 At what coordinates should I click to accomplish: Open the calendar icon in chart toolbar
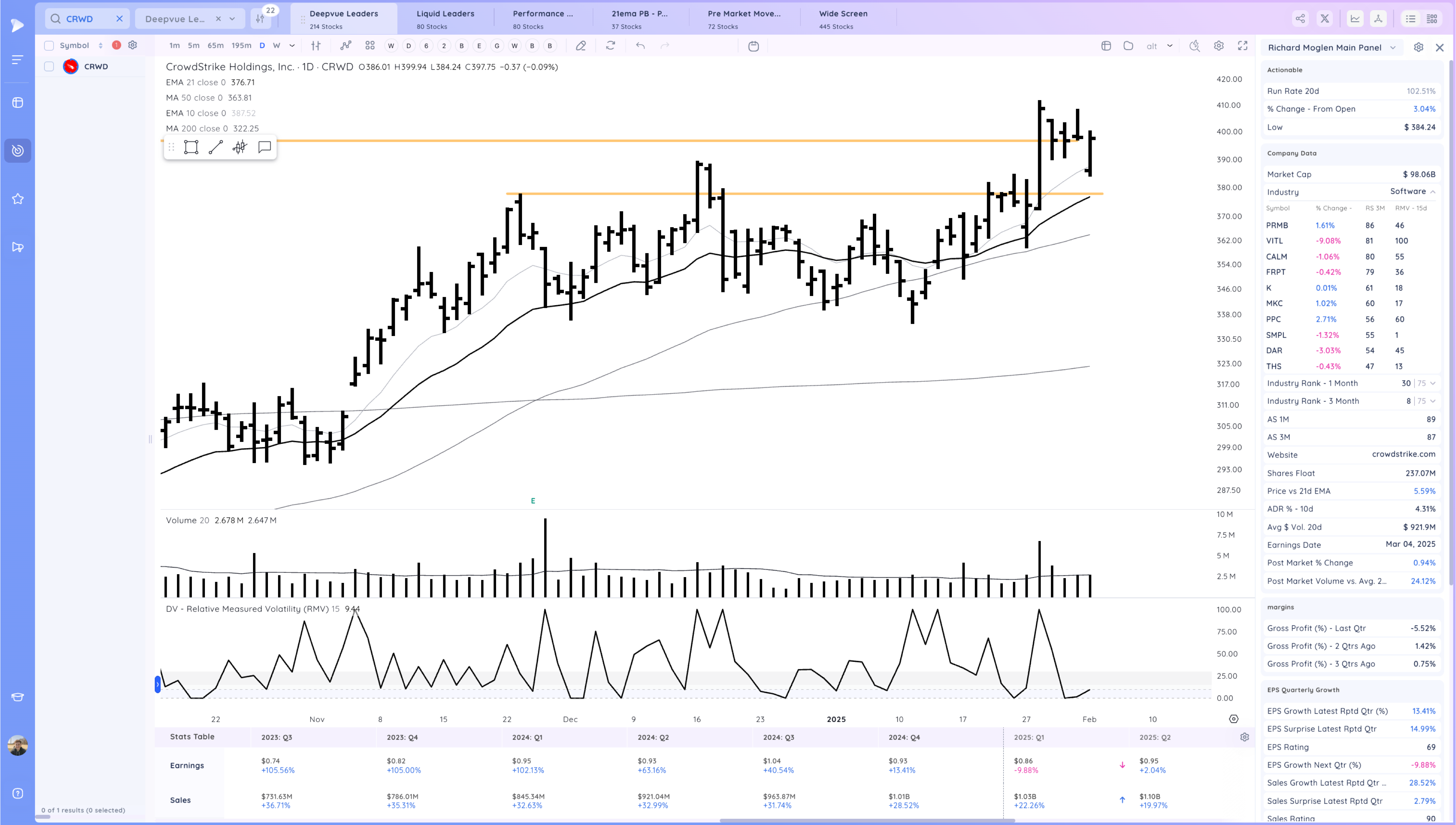click(x=753, y=47)
